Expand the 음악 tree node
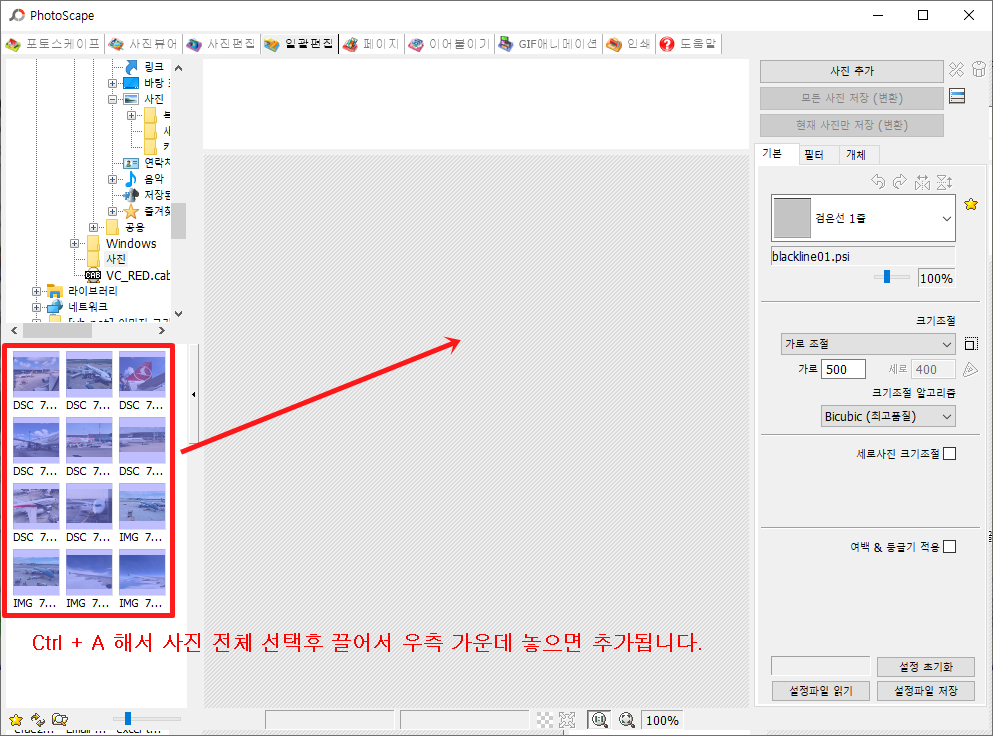993x736 pixels. pyautogui.click(x=112, y=179)
